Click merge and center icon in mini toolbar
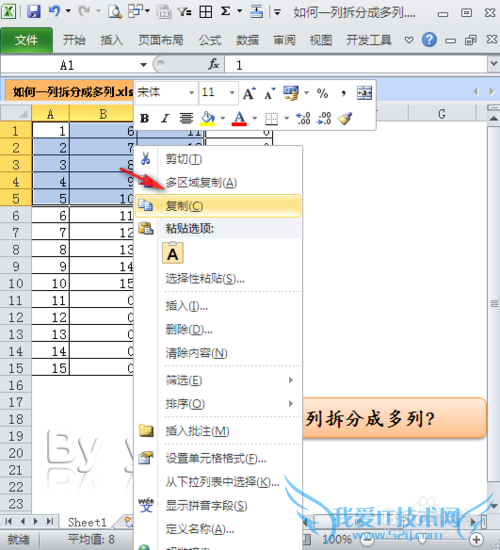 [364, 93]
